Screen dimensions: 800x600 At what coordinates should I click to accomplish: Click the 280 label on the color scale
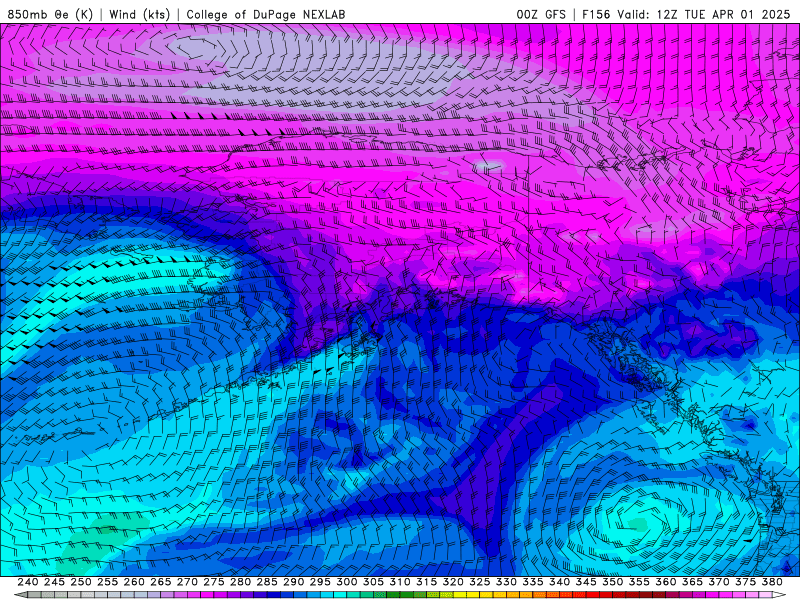(x=240, y=582)
